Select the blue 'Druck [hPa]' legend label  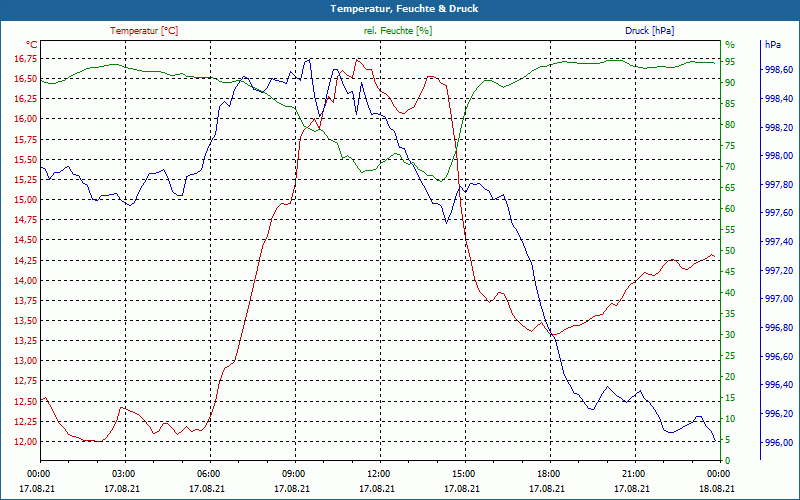point(649,31)
